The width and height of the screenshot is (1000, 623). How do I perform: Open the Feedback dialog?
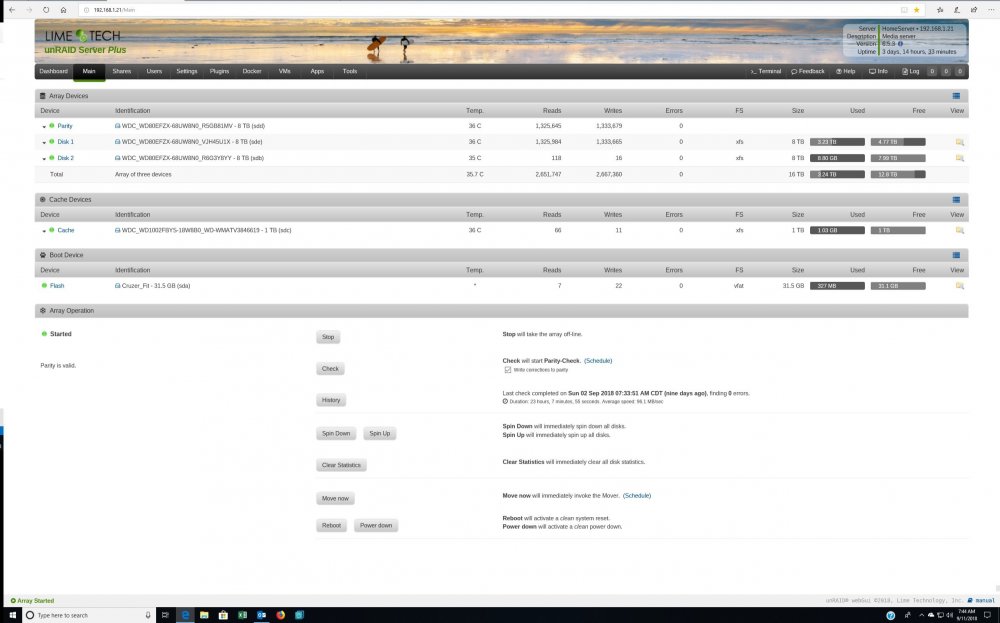807,71
